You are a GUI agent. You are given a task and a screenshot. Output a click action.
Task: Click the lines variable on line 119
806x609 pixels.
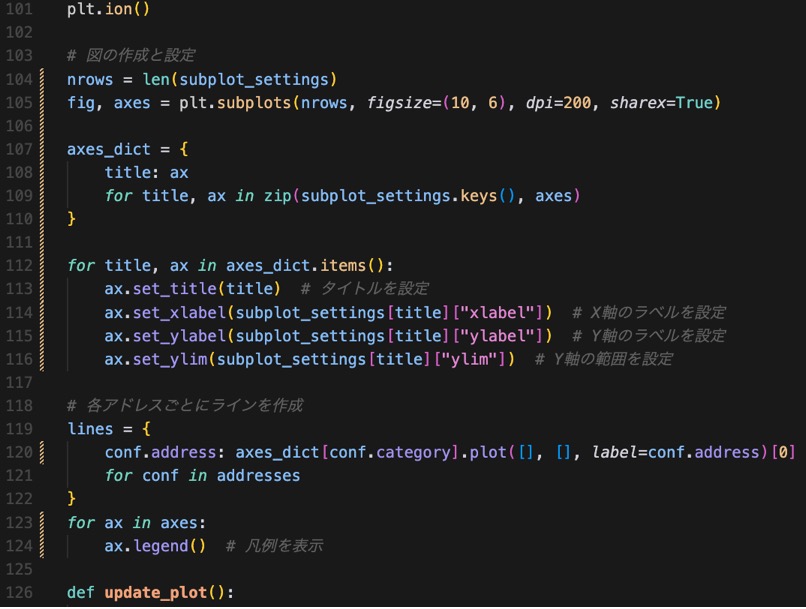(x=90, y=429)
